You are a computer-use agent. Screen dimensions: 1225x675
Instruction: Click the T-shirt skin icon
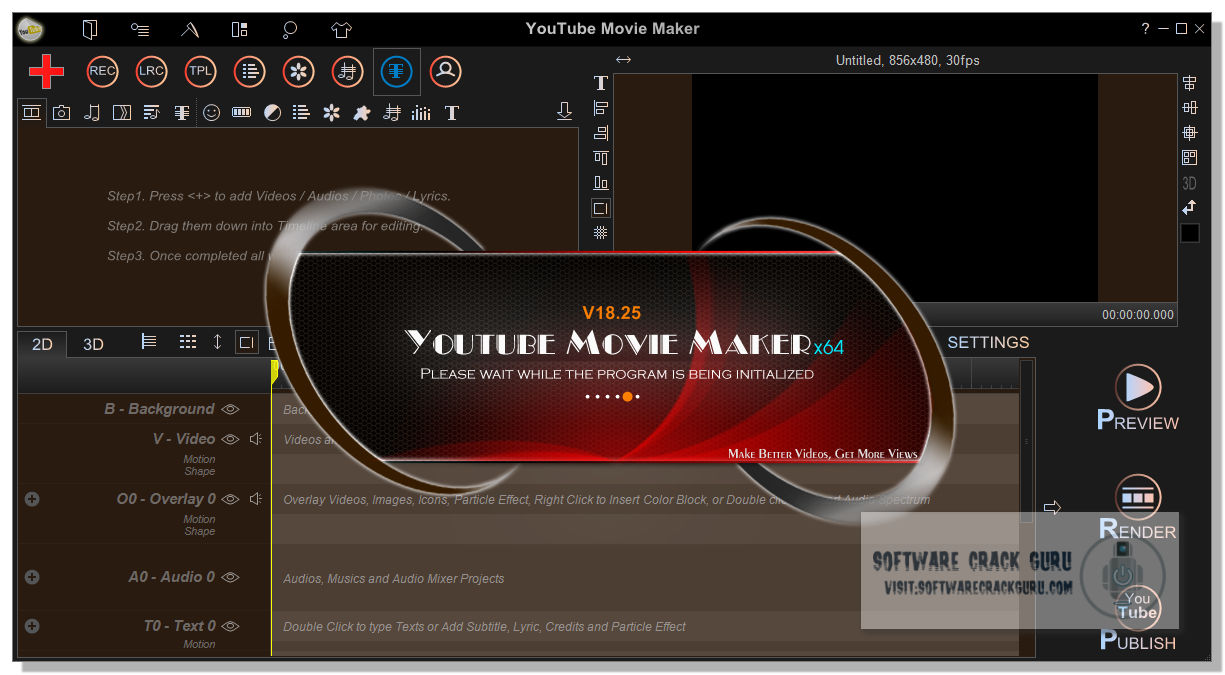[341, 29]
